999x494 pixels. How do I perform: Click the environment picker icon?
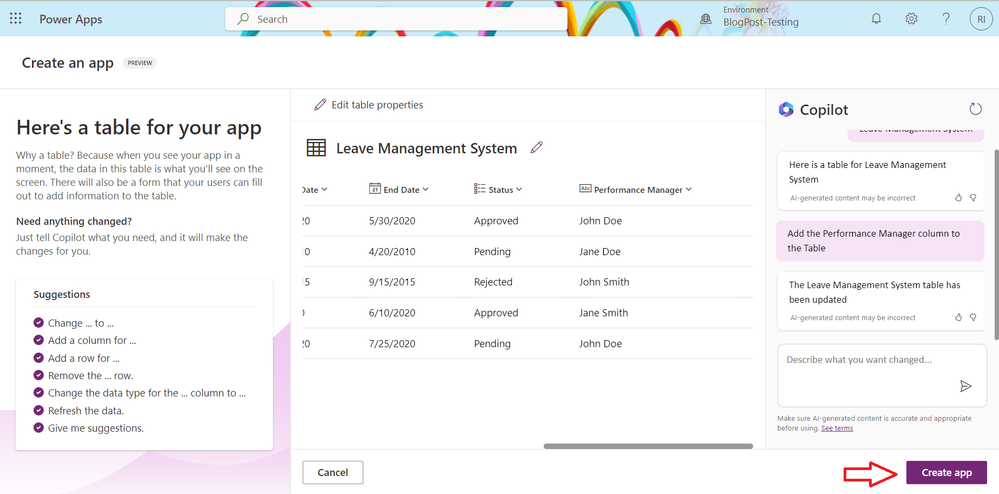tap(705, 19)
